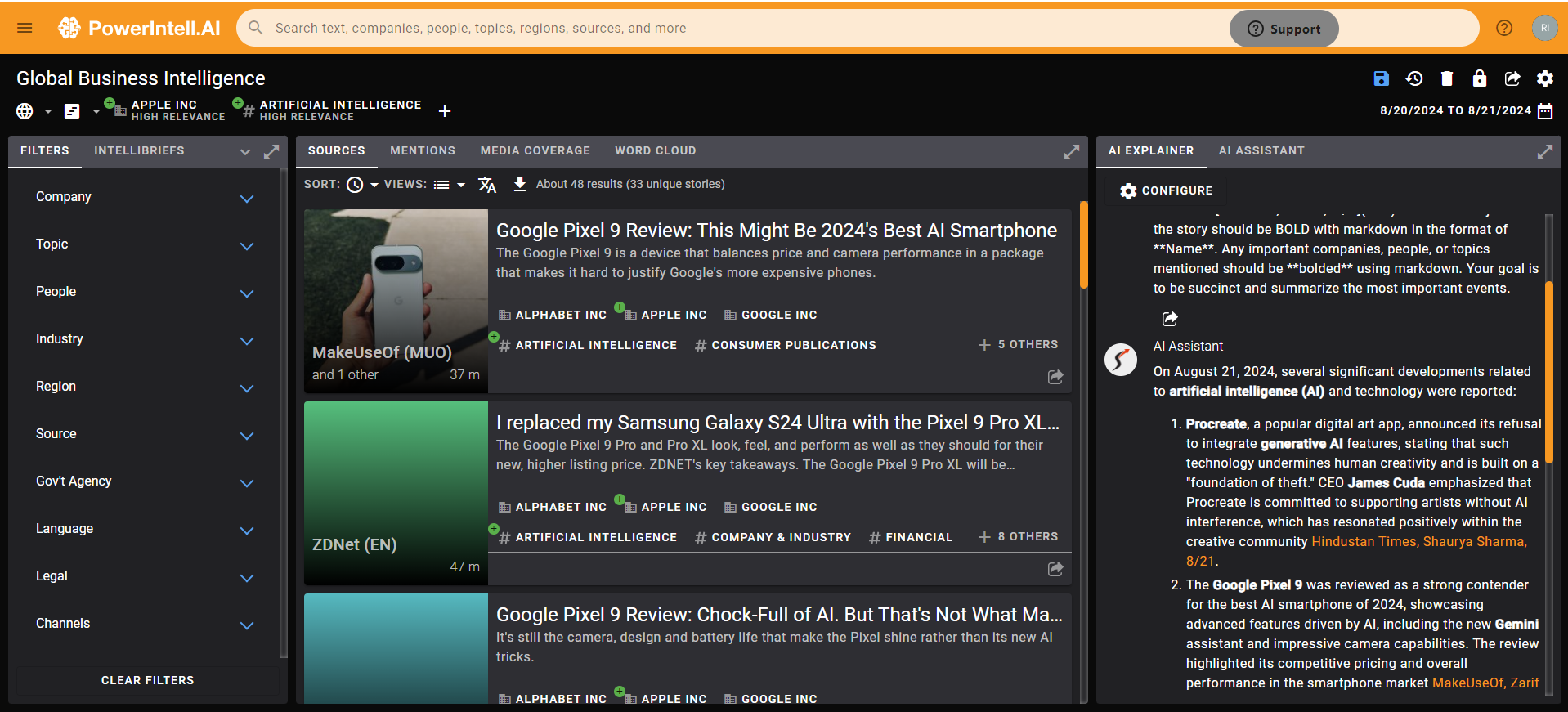
Task: Click the Support button
Action: click(x=1284, y=29)
